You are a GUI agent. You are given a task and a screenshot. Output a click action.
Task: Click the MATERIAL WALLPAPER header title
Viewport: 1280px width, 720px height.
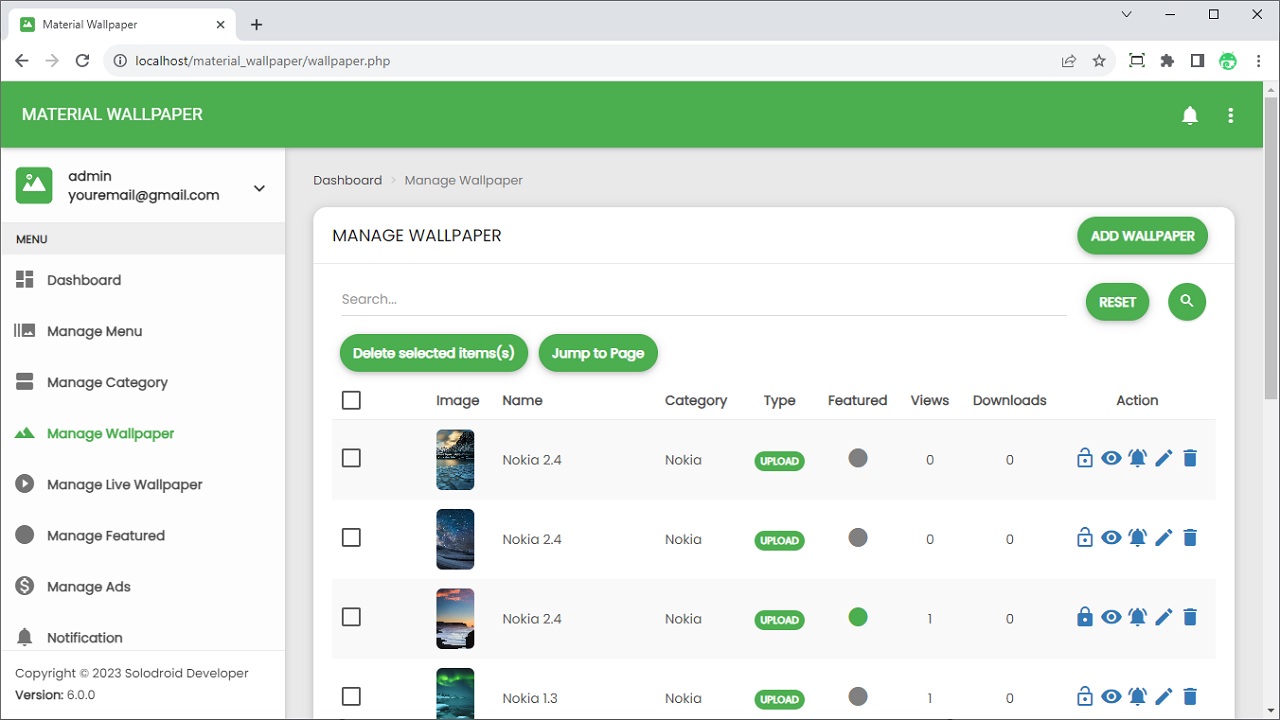[x=112, y=115]
